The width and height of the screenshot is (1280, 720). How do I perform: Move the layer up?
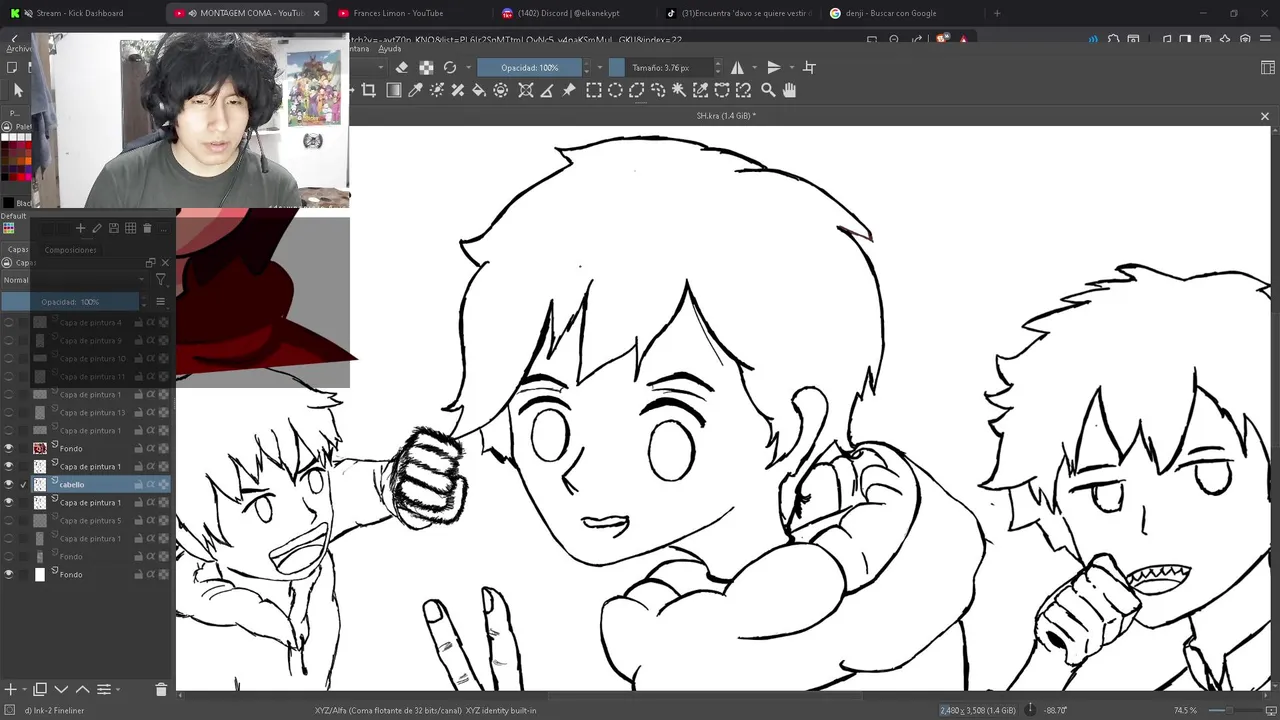[82, 689]
